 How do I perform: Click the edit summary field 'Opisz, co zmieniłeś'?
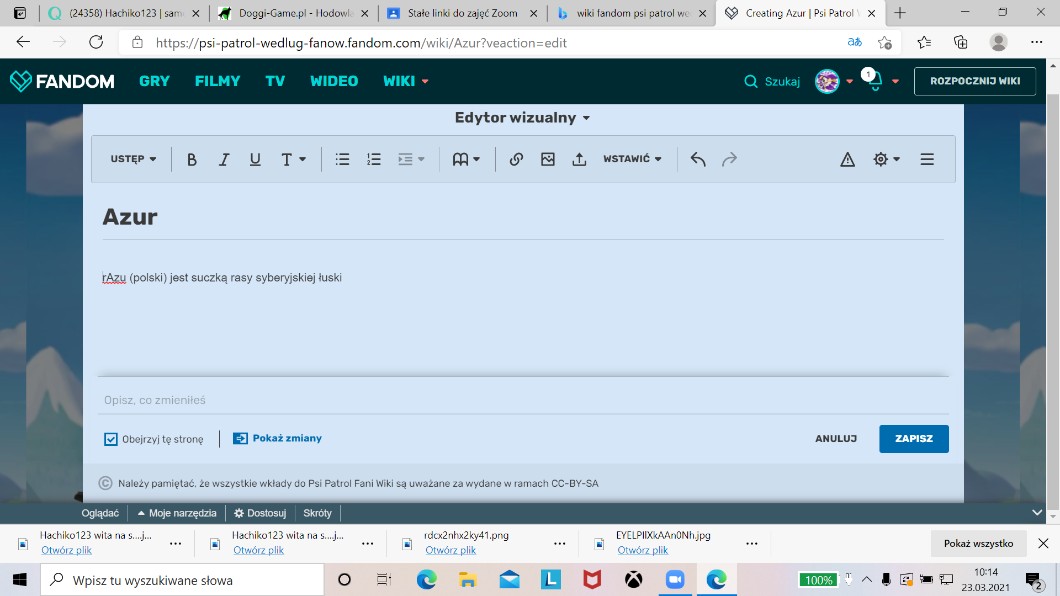[x=520, y=400]
